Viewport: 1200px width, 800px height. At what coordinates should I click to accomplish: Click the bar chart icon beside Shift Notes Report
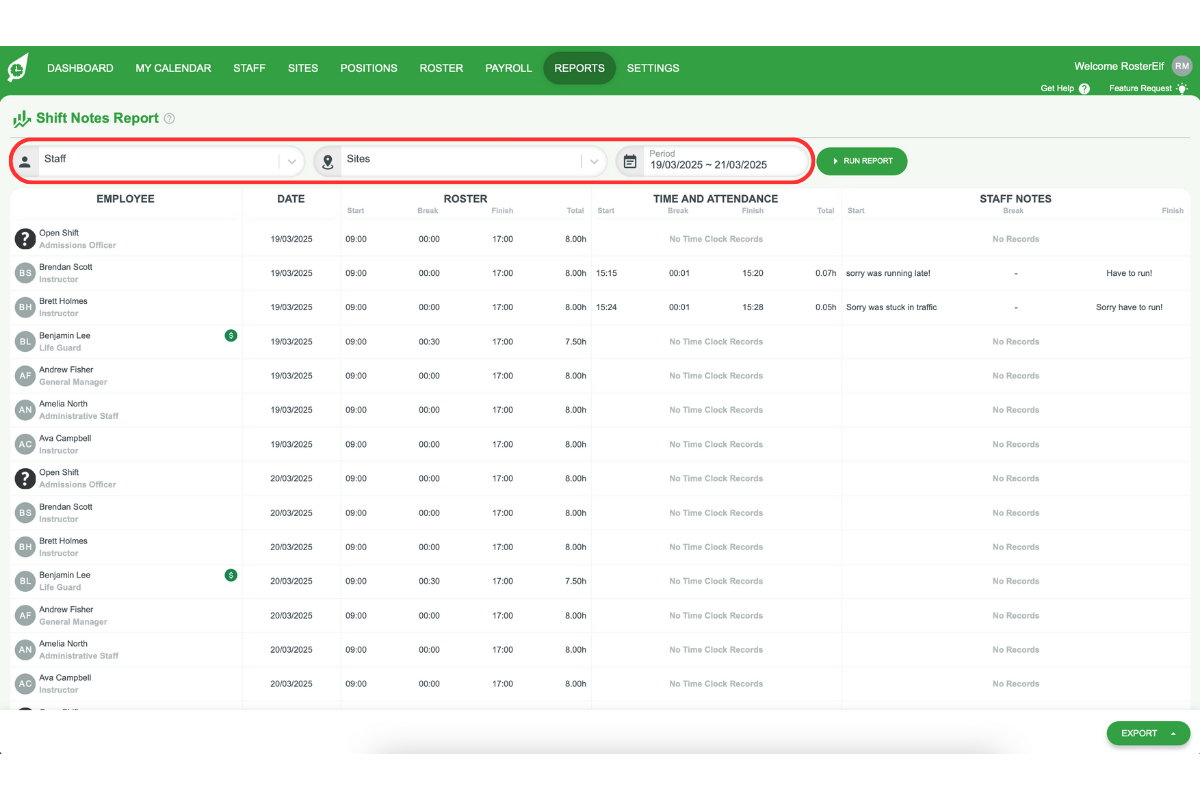point(21,117)
